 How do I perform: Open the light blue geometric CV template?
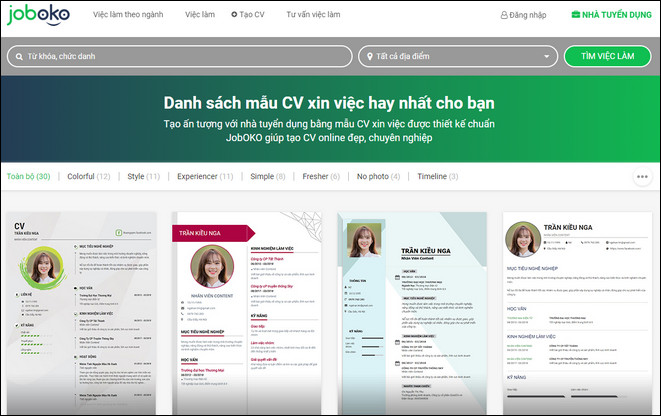point(412,313)
